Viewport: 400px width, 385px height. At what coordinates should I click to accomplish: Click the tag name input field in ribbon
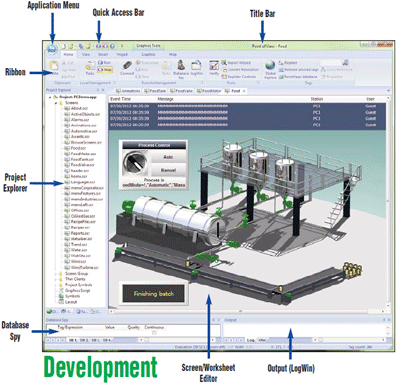coord(330,63)
